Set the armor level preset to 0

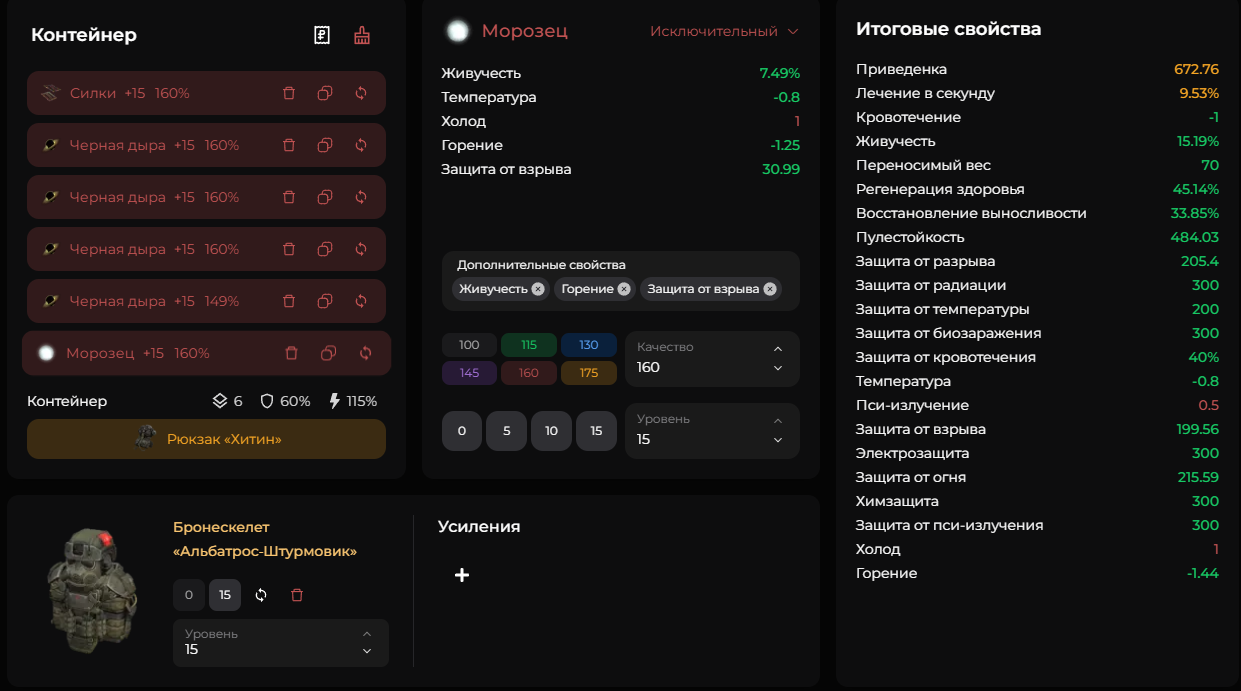point(188,595)
